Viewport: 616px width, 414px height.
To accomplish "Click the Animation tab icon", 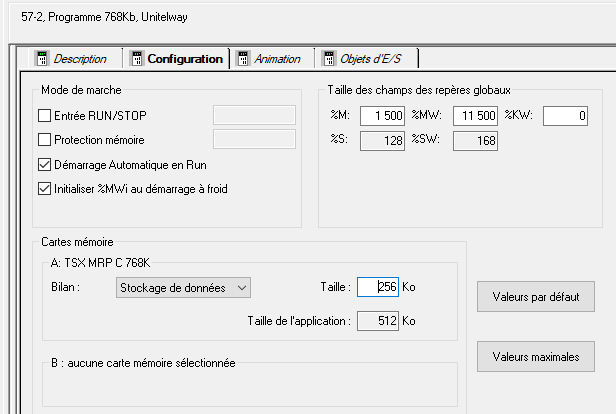I will click(x=243, y=59).
